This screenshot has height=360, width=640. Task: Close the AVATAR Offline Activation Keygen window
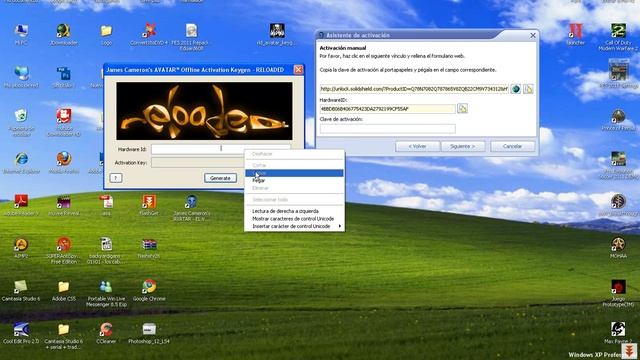click(x=298, y=70)
